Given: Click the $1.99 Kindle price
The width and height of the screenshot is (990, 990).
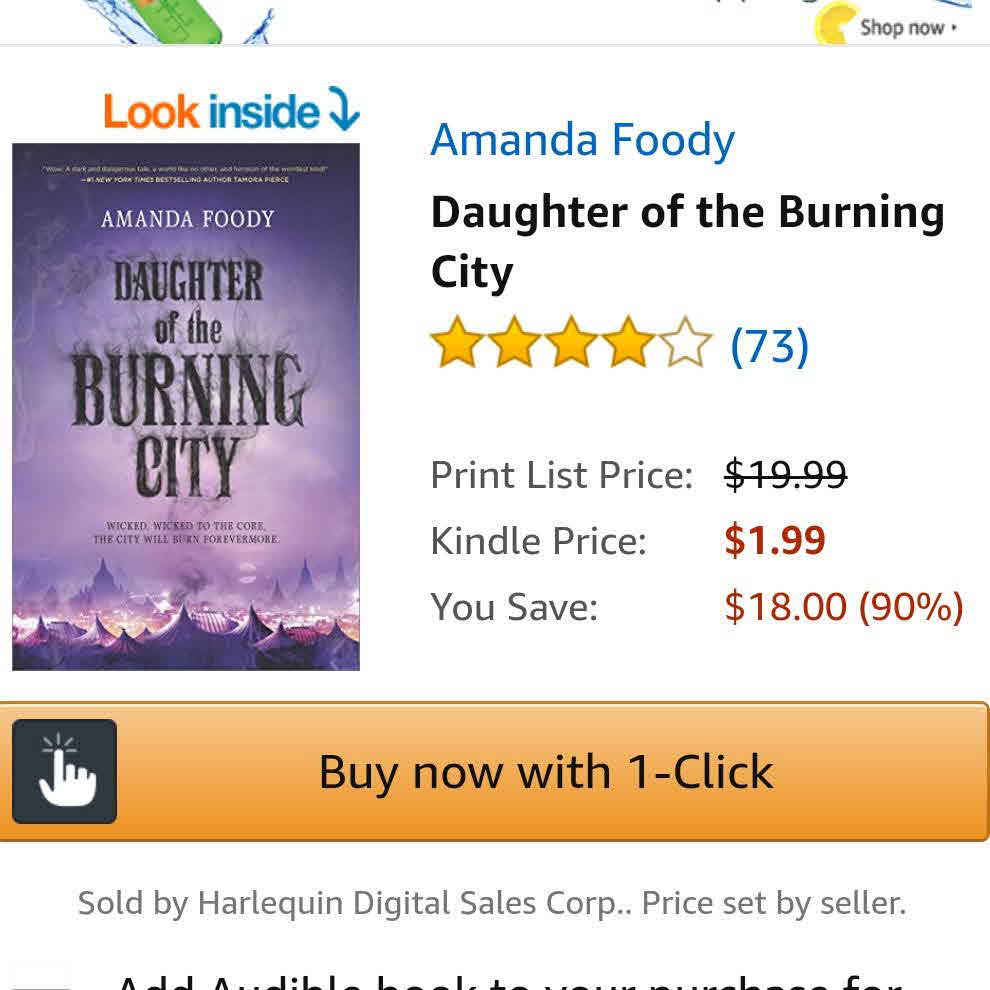Looking at the screenshot, I should (x=775, y=541).
